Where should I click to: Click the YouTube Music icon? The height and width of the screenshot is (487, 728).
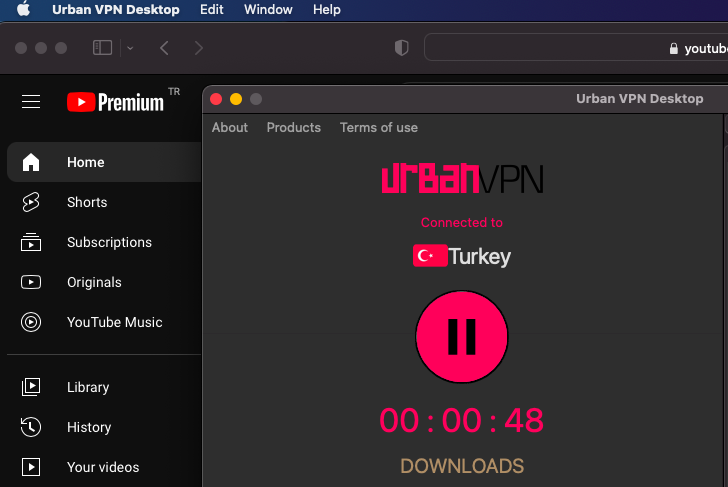pos(31,322)
